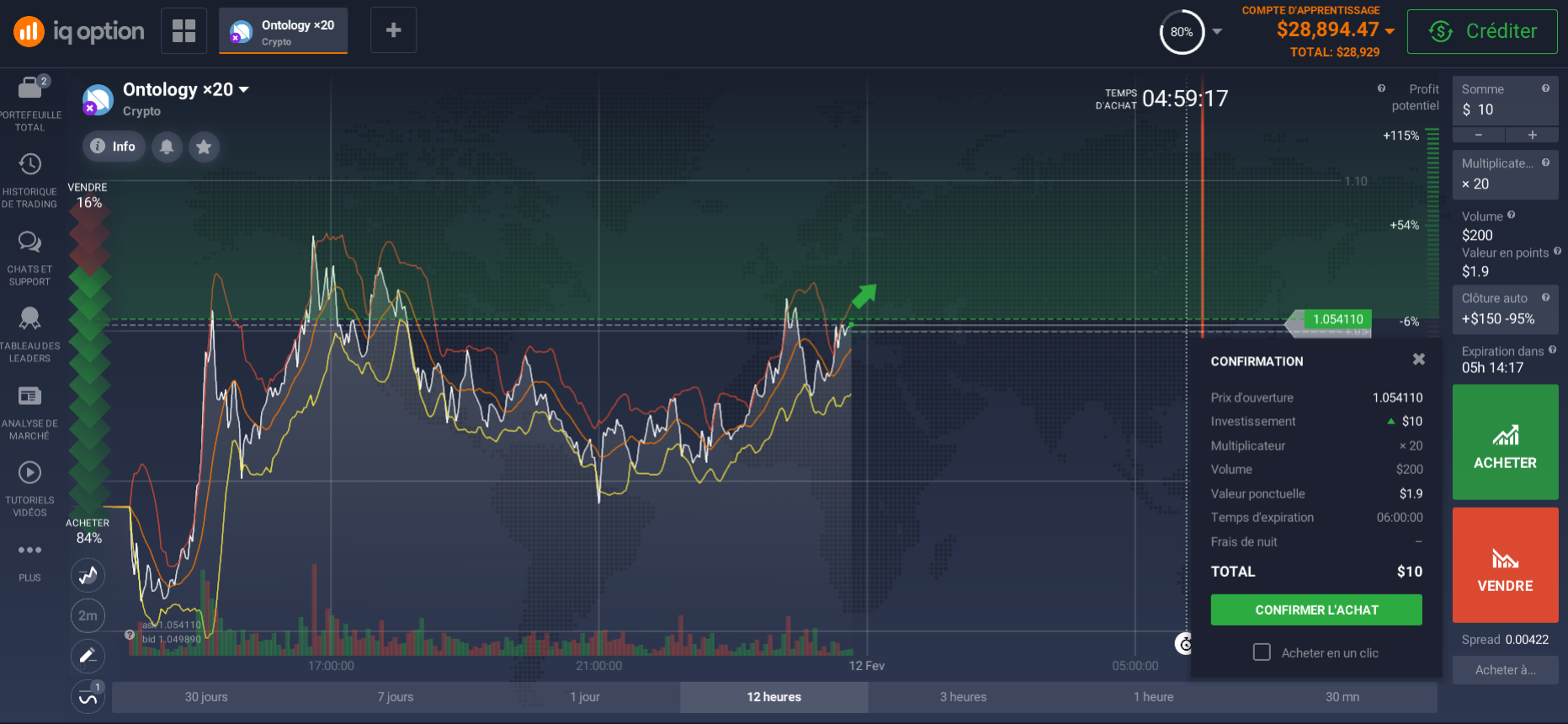Open the Expiration dans time selector
Image resolution: width=1568 pixels, height=724 pixels.
pos(1505,359)
